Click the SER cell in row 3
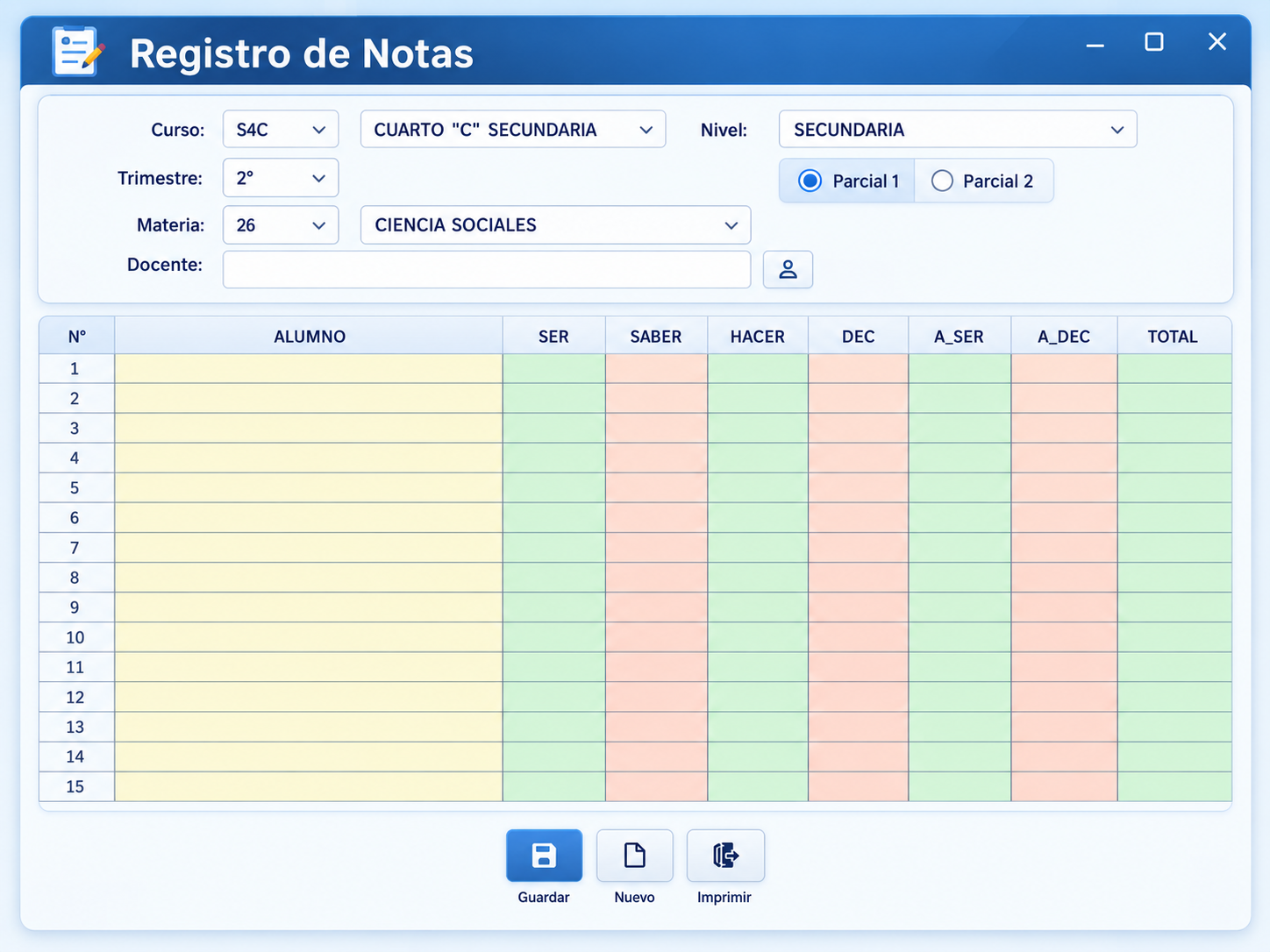 click(553, 429)
